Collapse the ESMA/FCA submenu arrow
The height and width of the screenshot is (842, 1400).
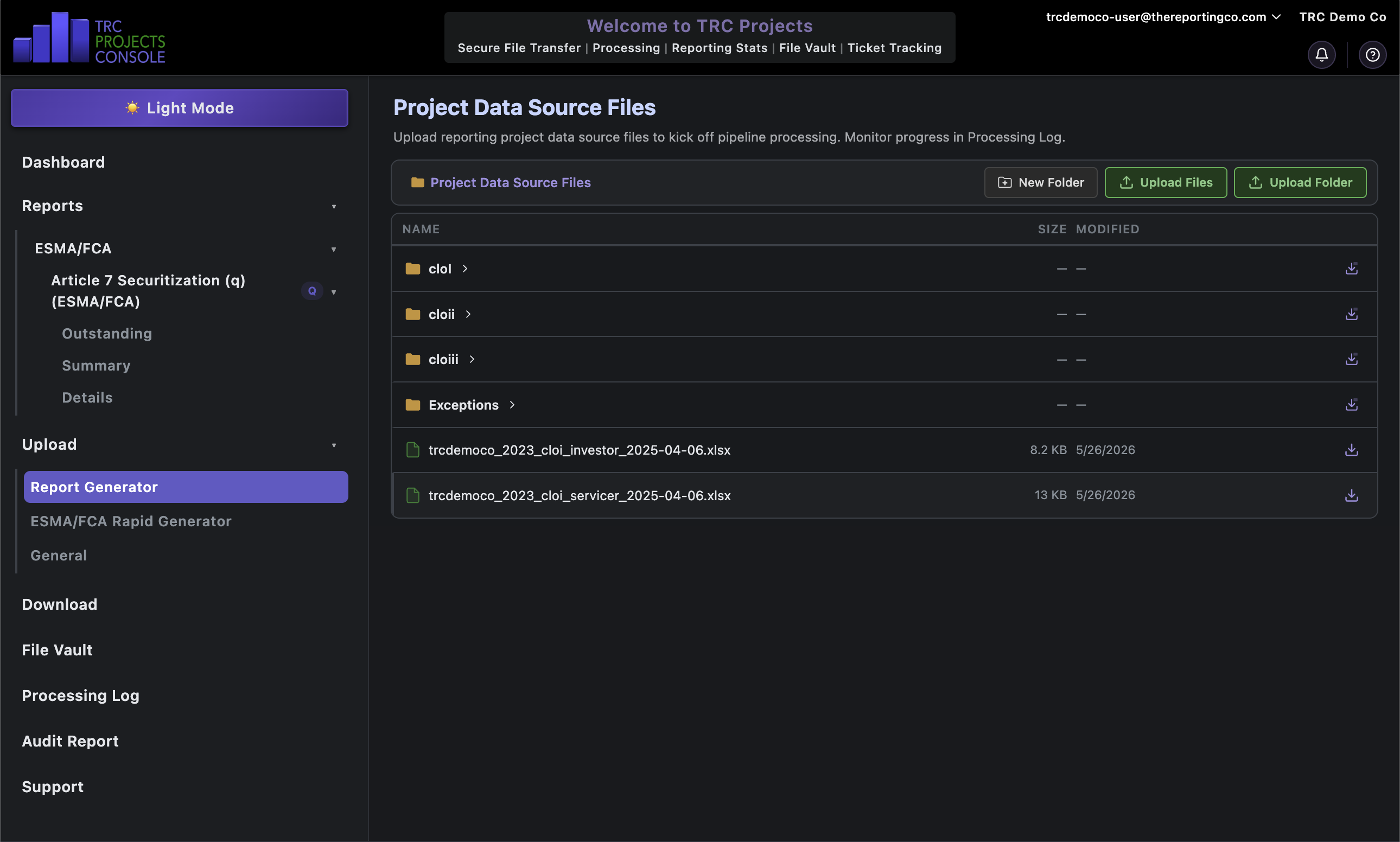click(334, 250)
